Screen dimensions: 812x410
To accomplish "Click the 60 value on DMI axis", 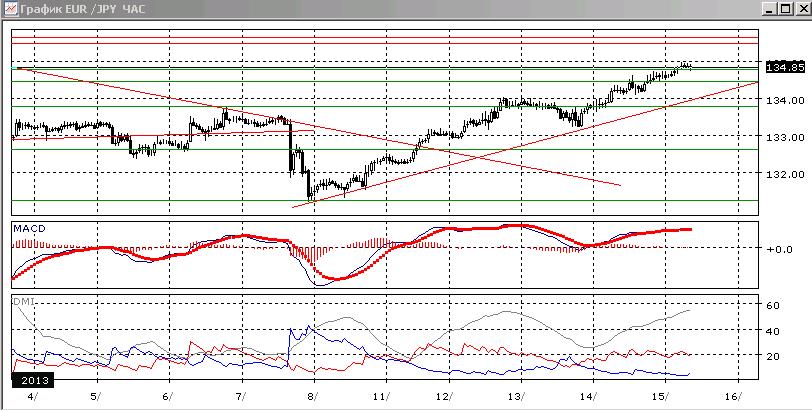I will [x=773, y=305].
